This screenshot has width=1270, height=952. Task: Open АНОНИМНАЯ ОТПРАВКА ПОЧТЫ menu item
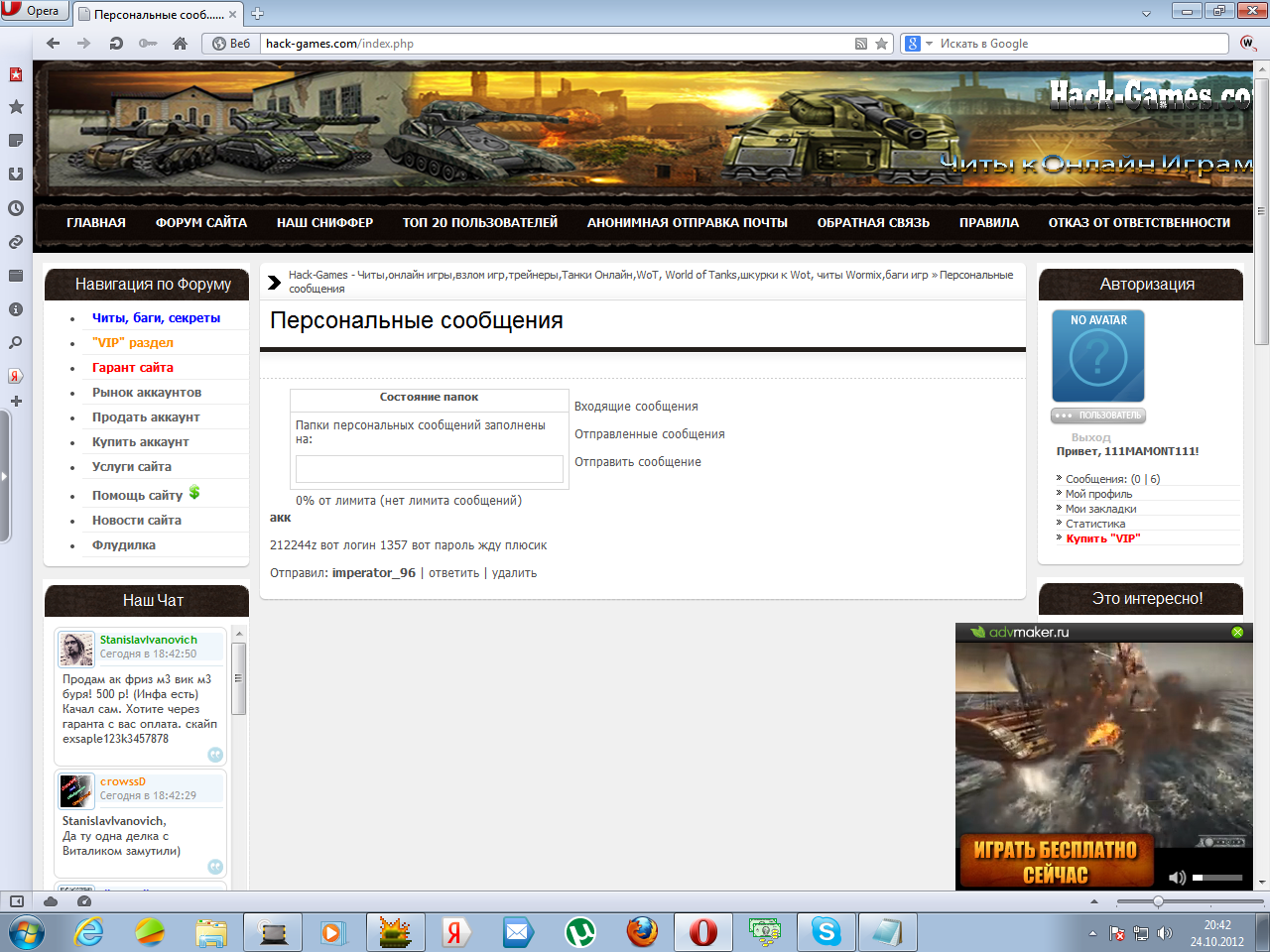[688, 223]
